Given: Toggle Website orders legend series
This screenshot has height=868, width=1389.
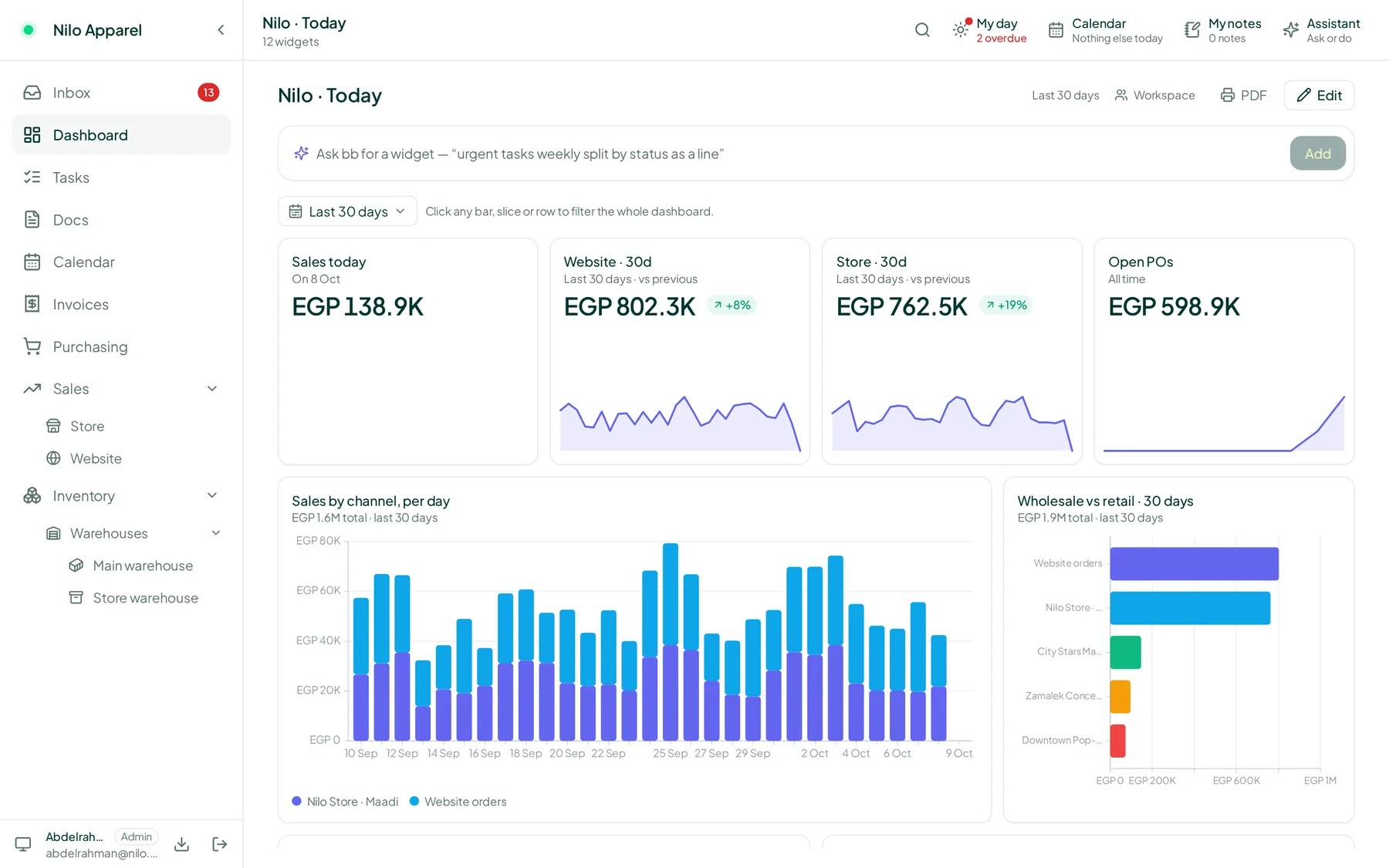Looking at the screenshot, I should click(458, 802).
